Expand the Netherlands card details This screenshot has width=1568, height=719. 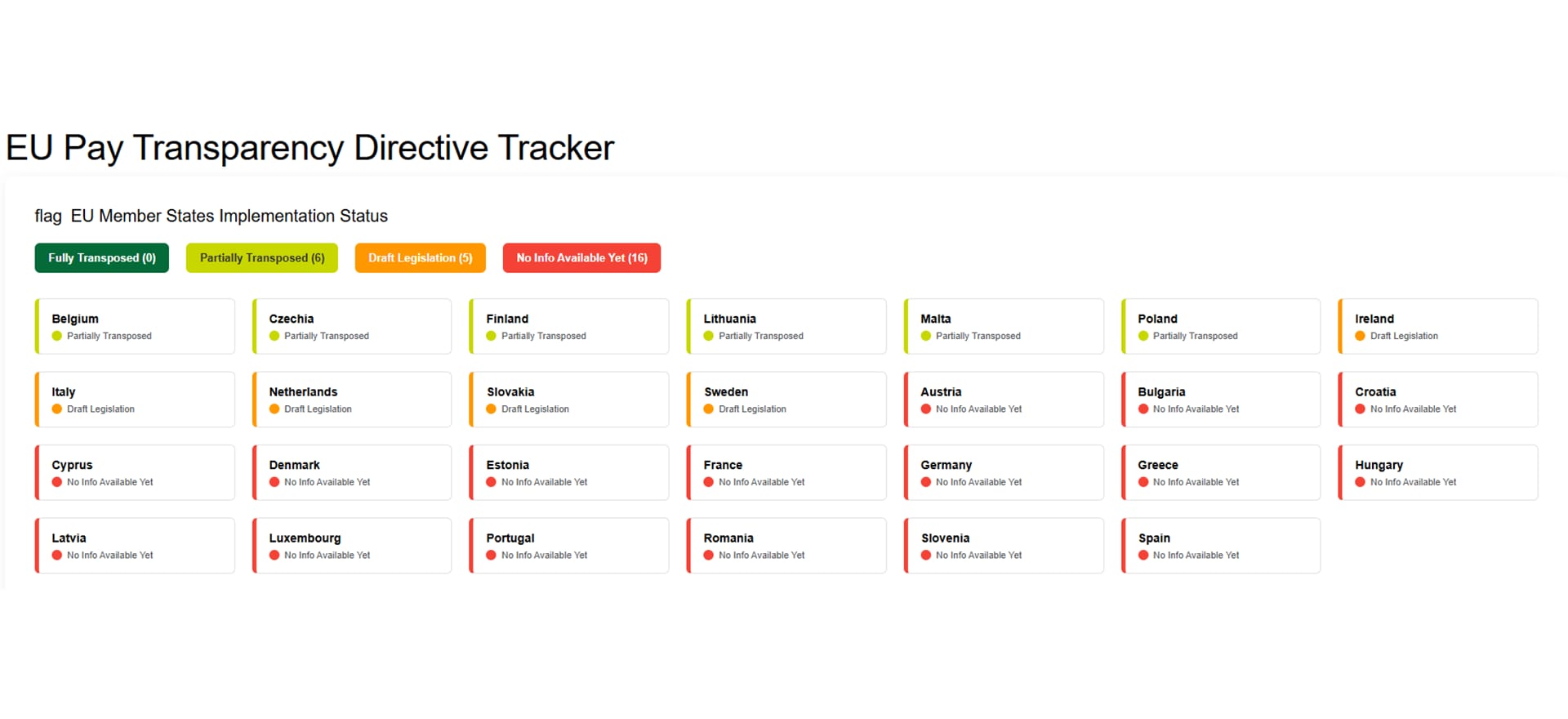point(351,400)
